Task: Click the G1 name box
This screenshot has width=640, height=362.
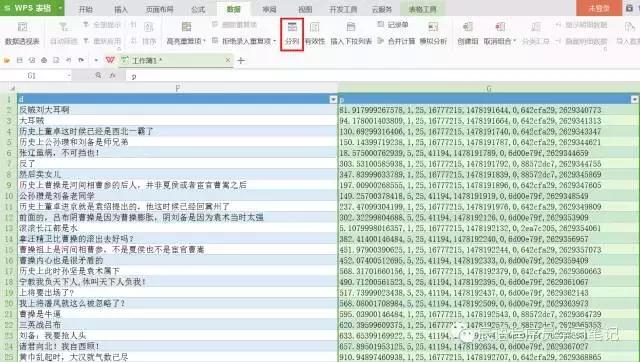Action: coord(32,76)
